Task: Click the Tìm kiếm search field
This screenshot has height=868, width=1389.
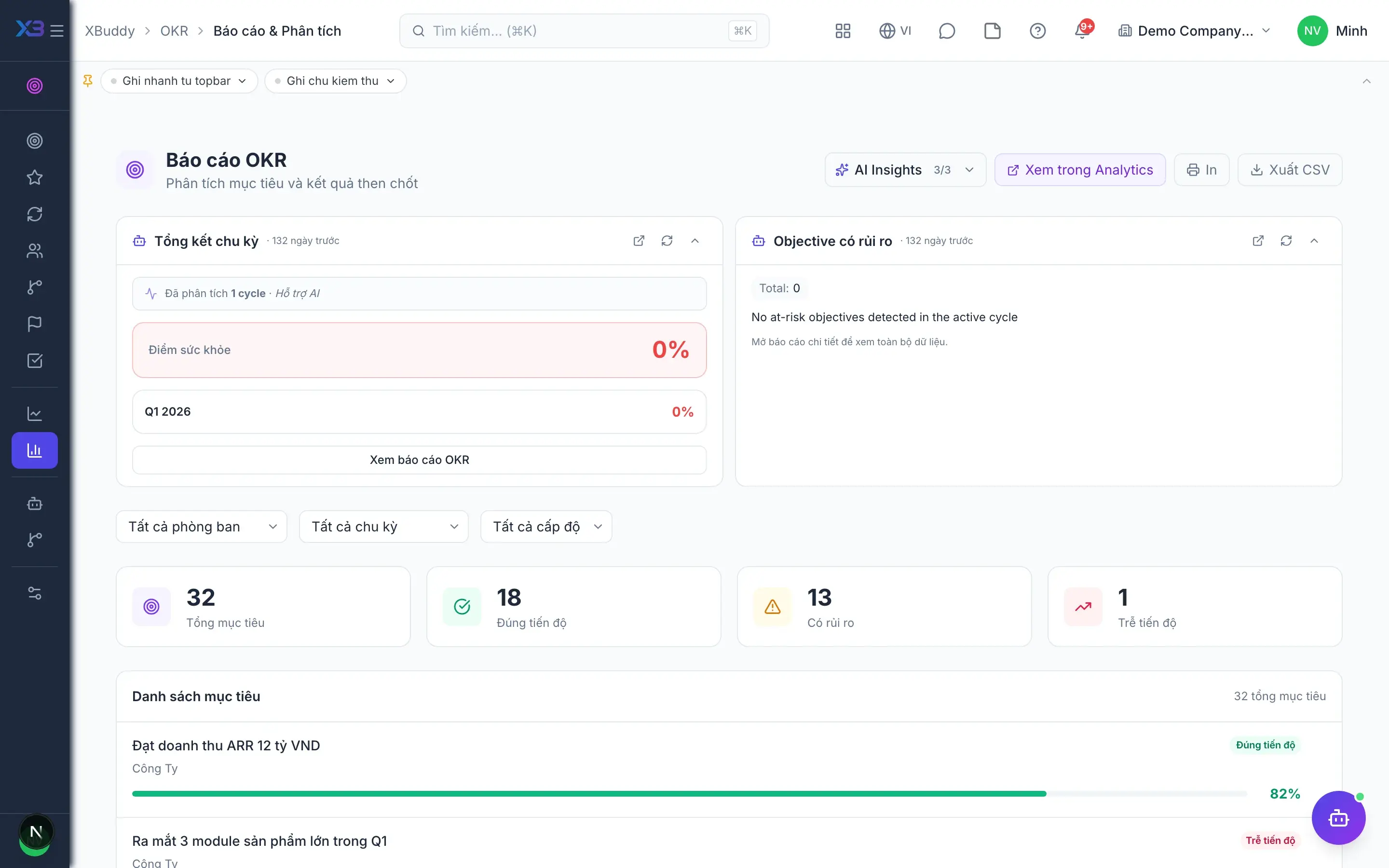Action: [x=585, y=31]
